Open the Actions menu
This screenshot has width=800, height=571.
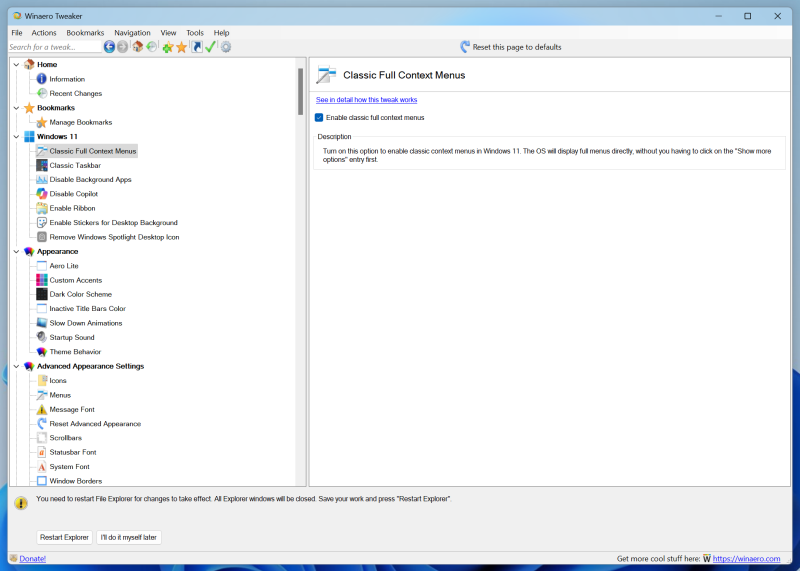pyautogui.click(x=44, y=33)
